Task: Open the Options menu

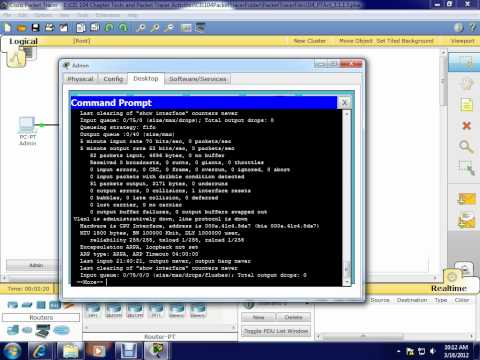Action: [x=43, y=15]
